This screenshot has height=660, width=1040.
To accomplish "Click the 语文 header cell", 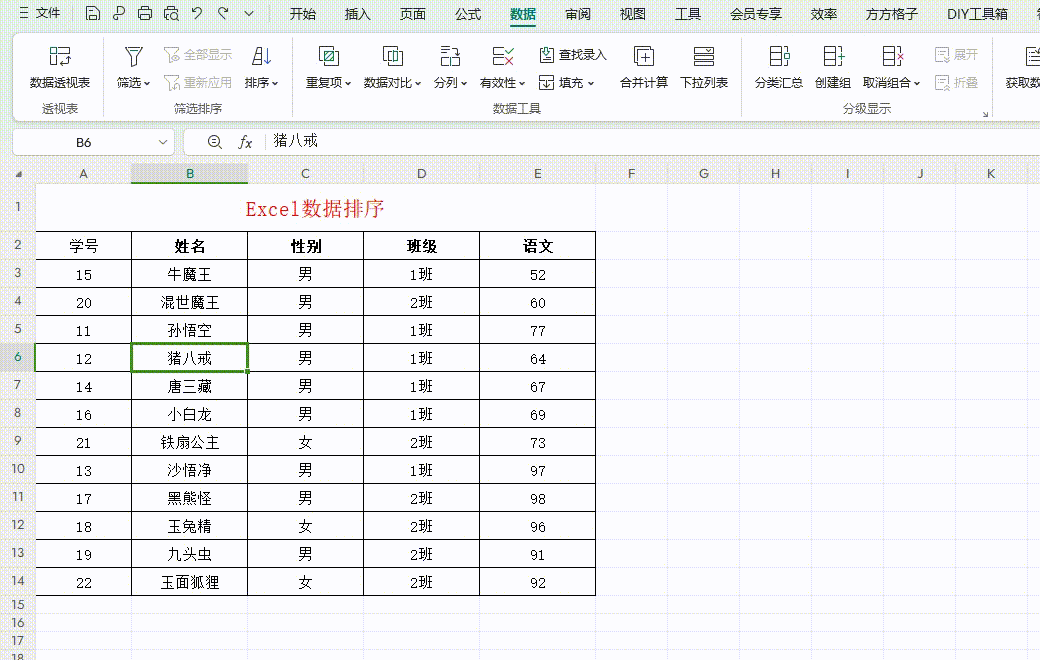I will point(537,246).
